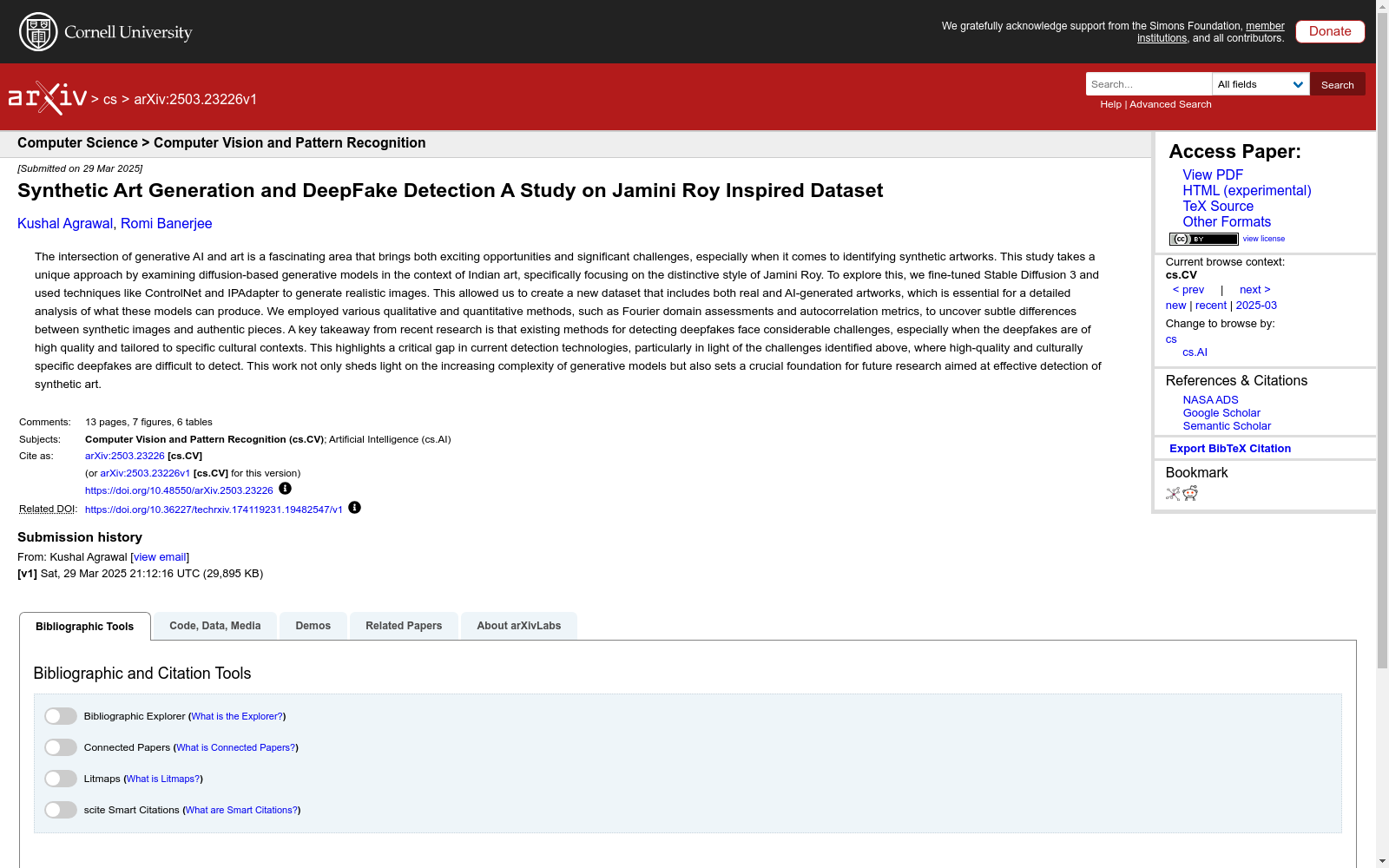Open the arXiv home logo

click(x=48, y=98)
